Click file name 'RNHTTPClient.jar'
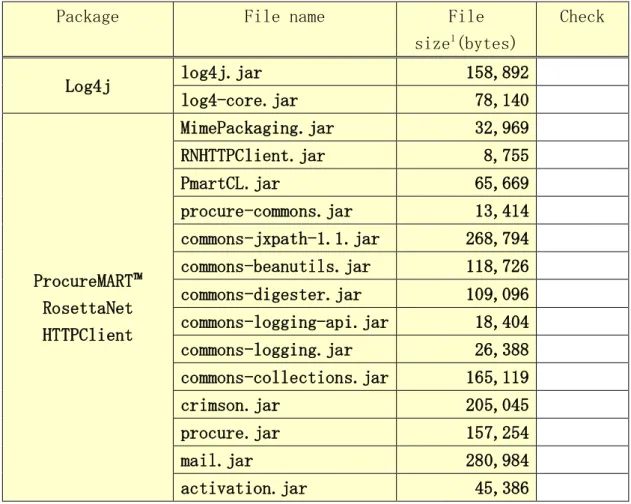Screen dimensions: 631x504 pyautogui.click(x=253, y=156)
